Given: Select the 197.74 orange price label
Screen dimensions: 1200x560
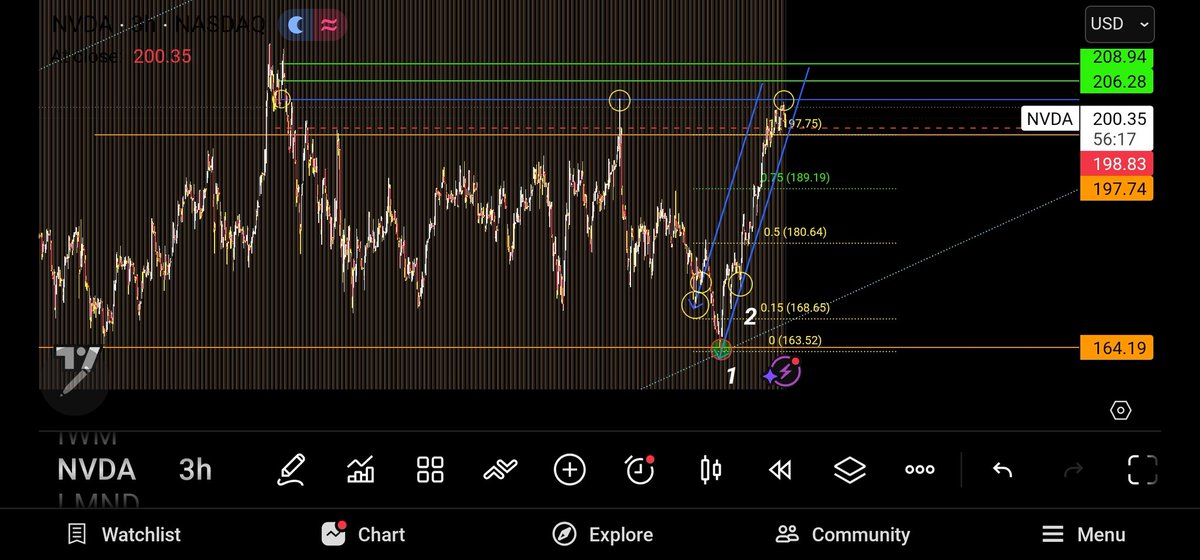Looking at the screenshot, I should click(x=1116, y=188).
